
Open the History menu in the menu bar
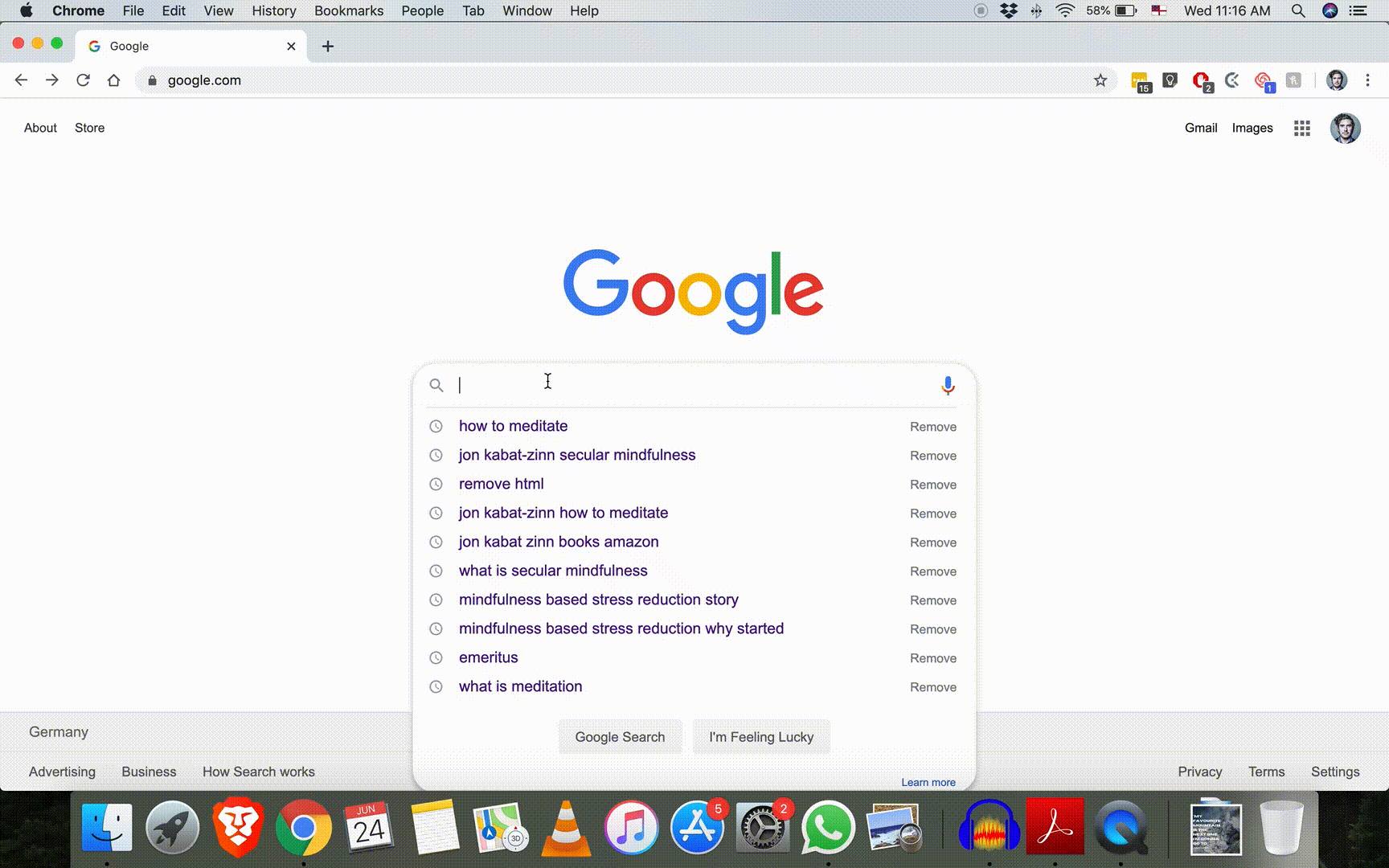pos(273,11)
